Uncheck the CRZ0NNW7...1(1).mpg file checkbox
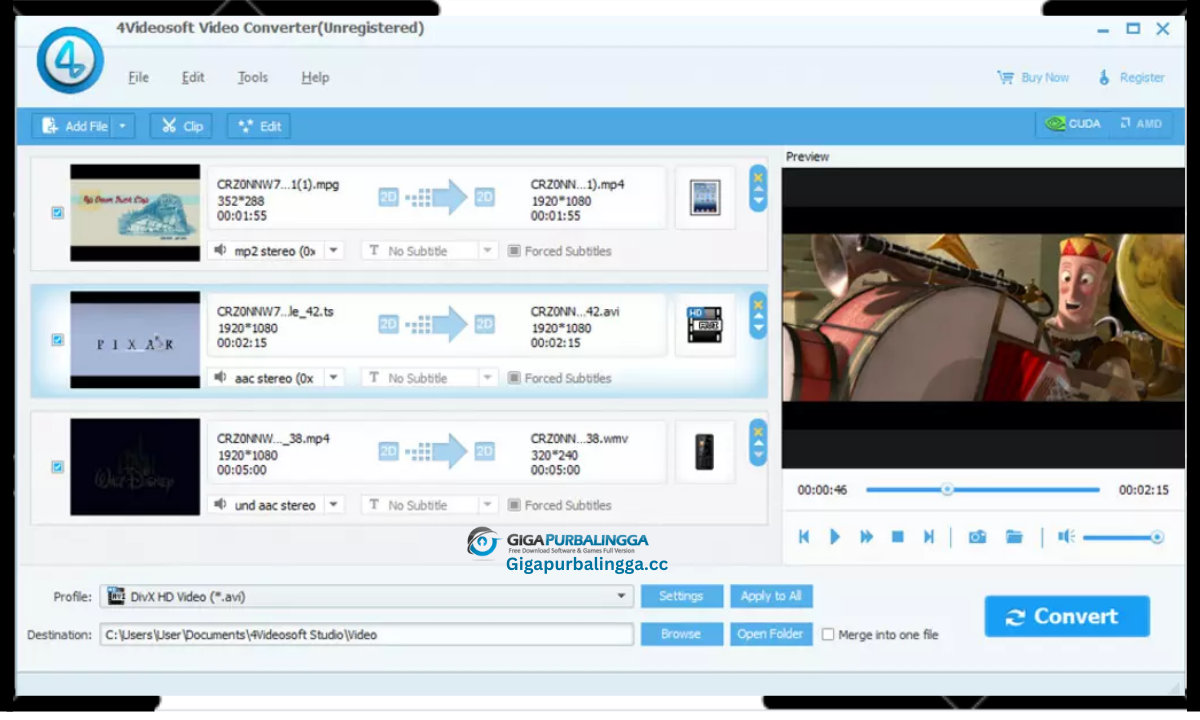1200x720 pixels. [x=57, y=212]
